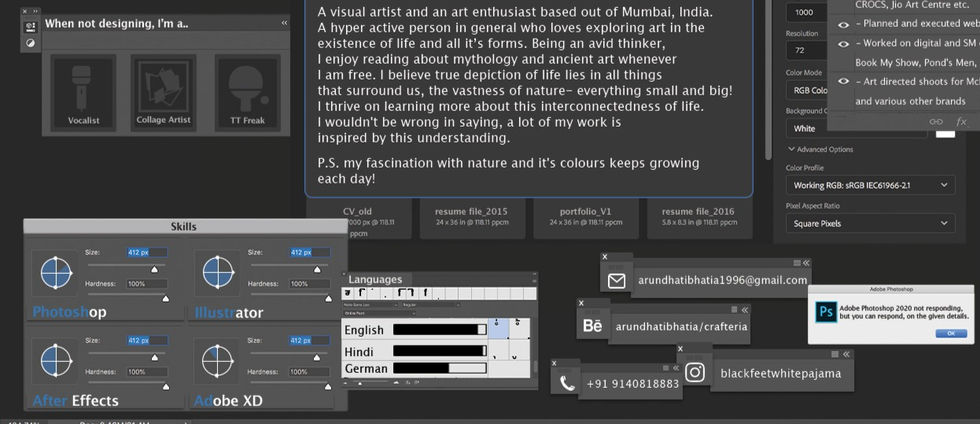Image resolution: width=980 pixels, height=424 pixels.
Task: Click the Photoshop brush preview circle
Action: click(56, 273)
